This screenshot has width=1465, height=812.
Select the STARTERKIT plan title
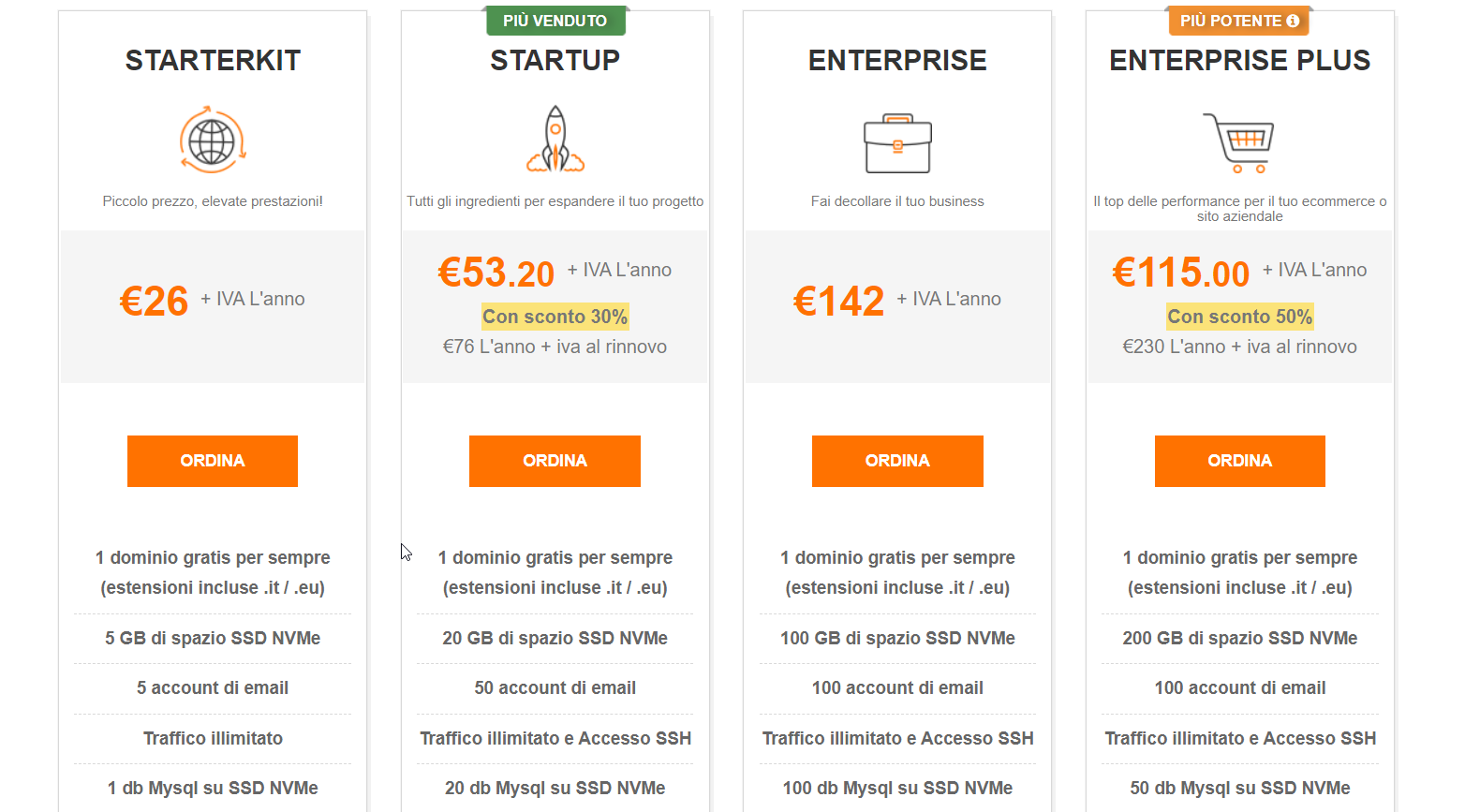213,61
